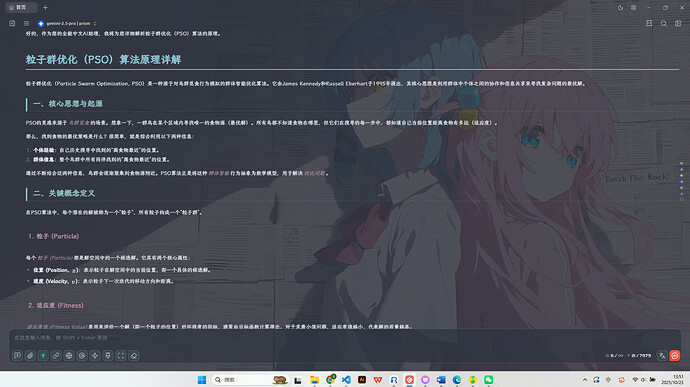Open settings gear in title bar
Image resolution: width=690 pixels, height=387 pixels.
[634, 7]
